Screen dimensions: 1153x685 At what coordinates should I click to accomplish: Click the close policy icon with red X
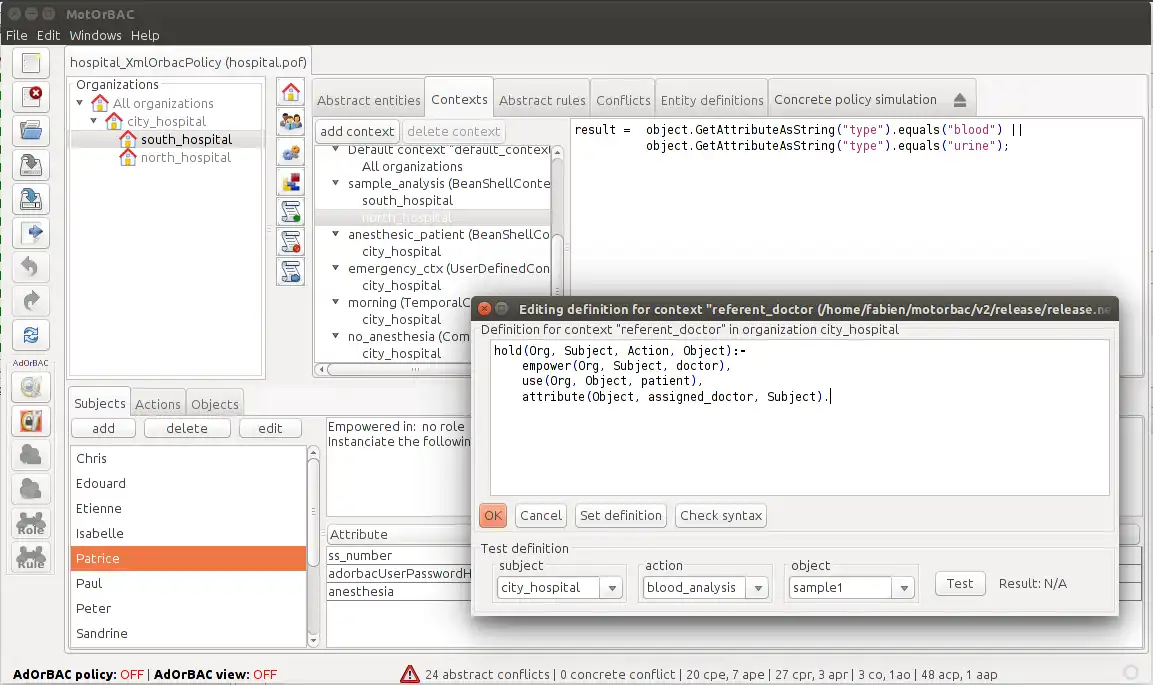click(x=31, y=97)
